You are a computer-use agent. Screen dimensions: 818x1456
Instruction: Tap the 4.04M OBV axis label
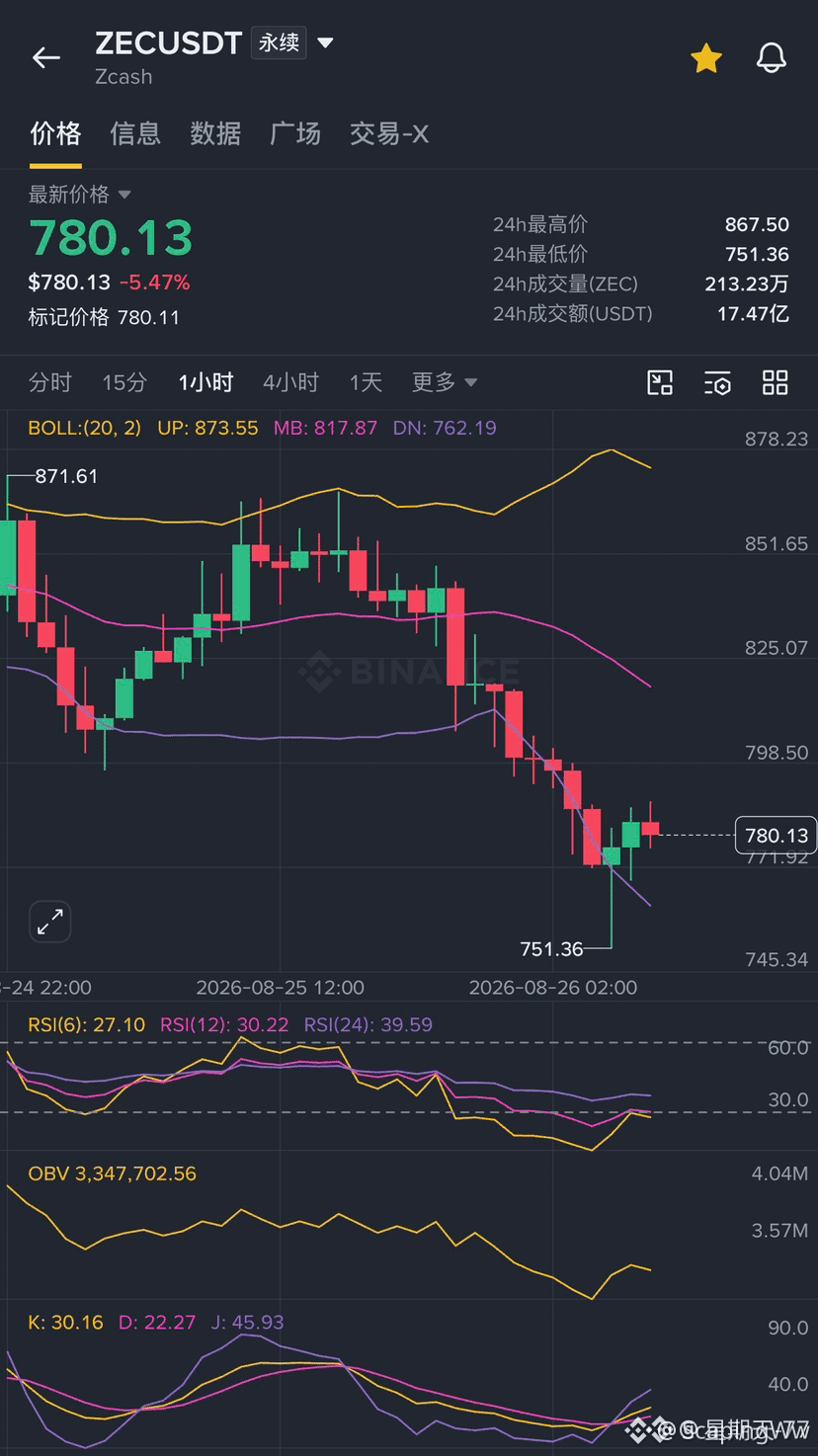(780, 1173)
